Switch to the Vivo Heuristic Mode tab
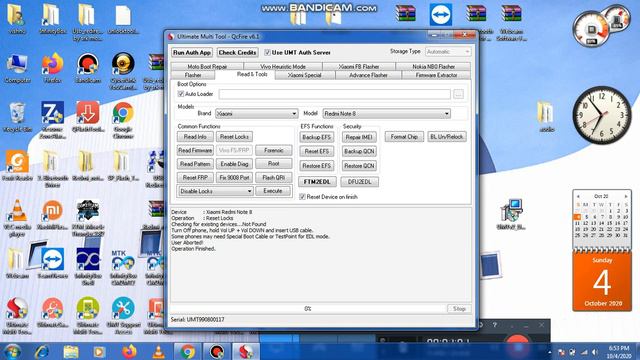640x360 pixels. [283, 67]
